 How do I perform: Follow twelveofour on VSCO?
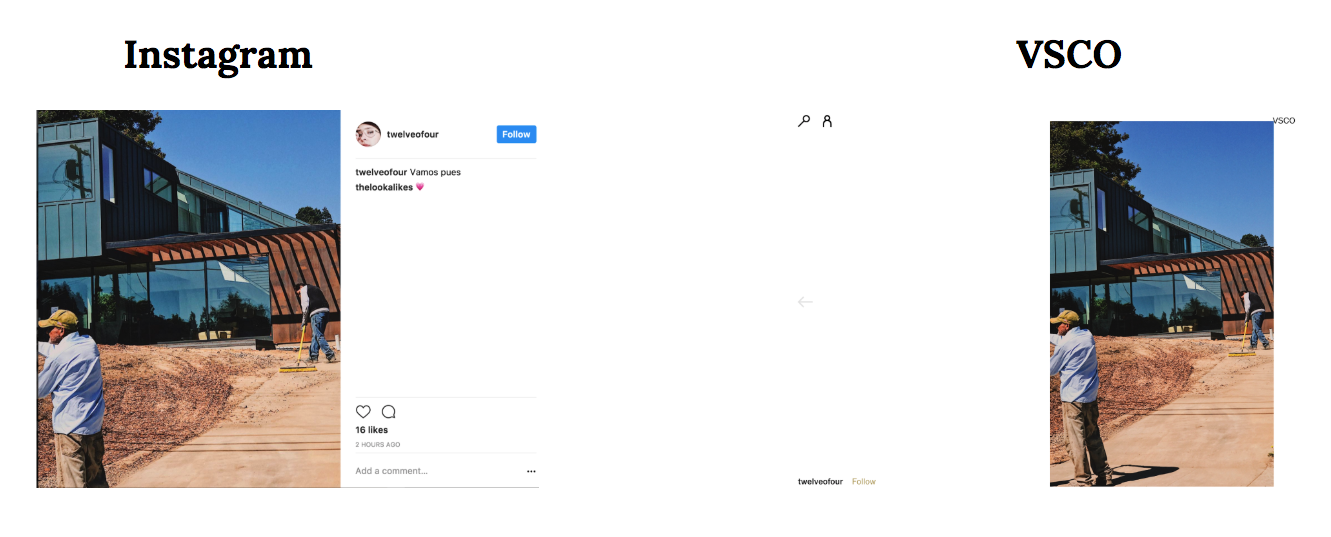(x=864, y=482)
